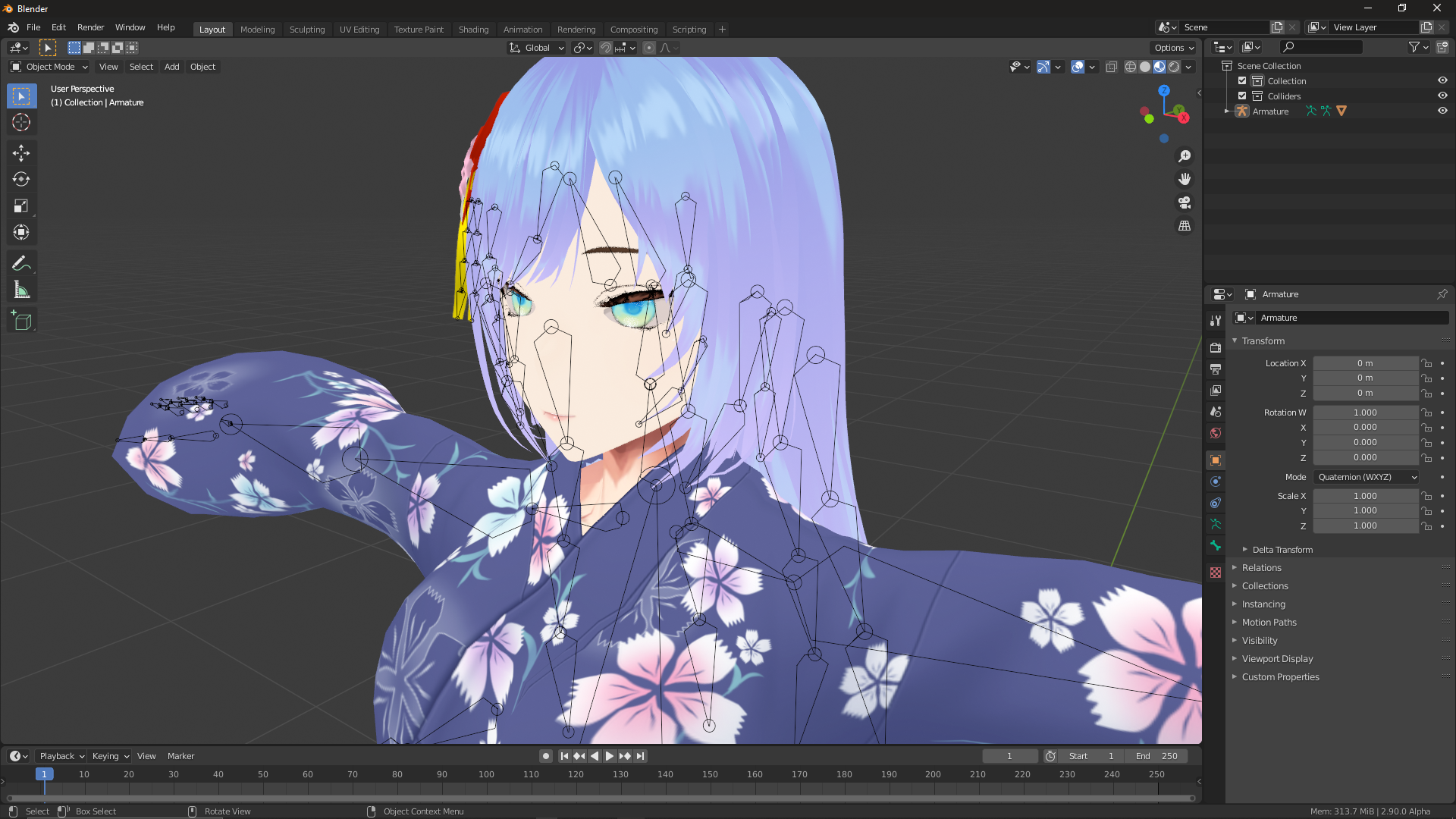Add a new workspace with plus button
This screenshot has width=1456, height=819.
pos(722,30)
